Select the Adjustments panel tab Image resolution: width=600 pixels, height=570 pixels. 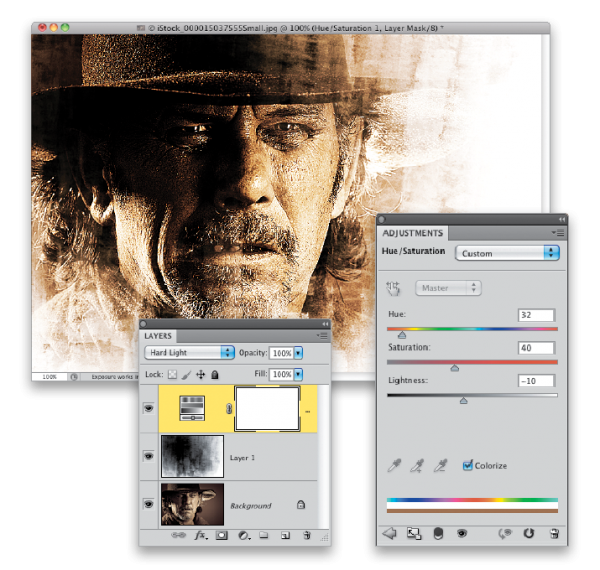pyautogui.click(x=414, y=232)
